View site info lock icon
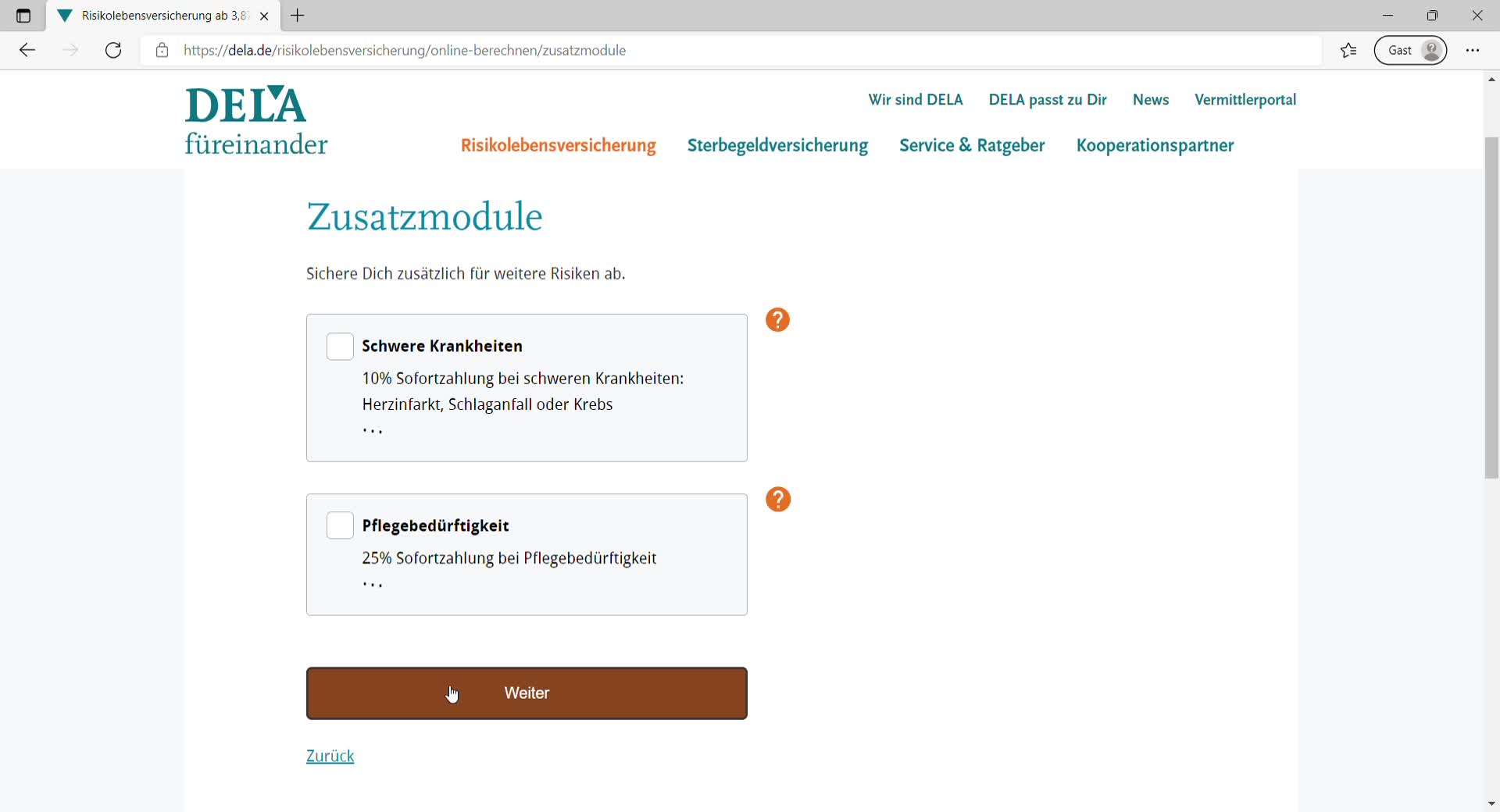The width and height of the screenshot is (1500, 812). [x=162, y=51]
